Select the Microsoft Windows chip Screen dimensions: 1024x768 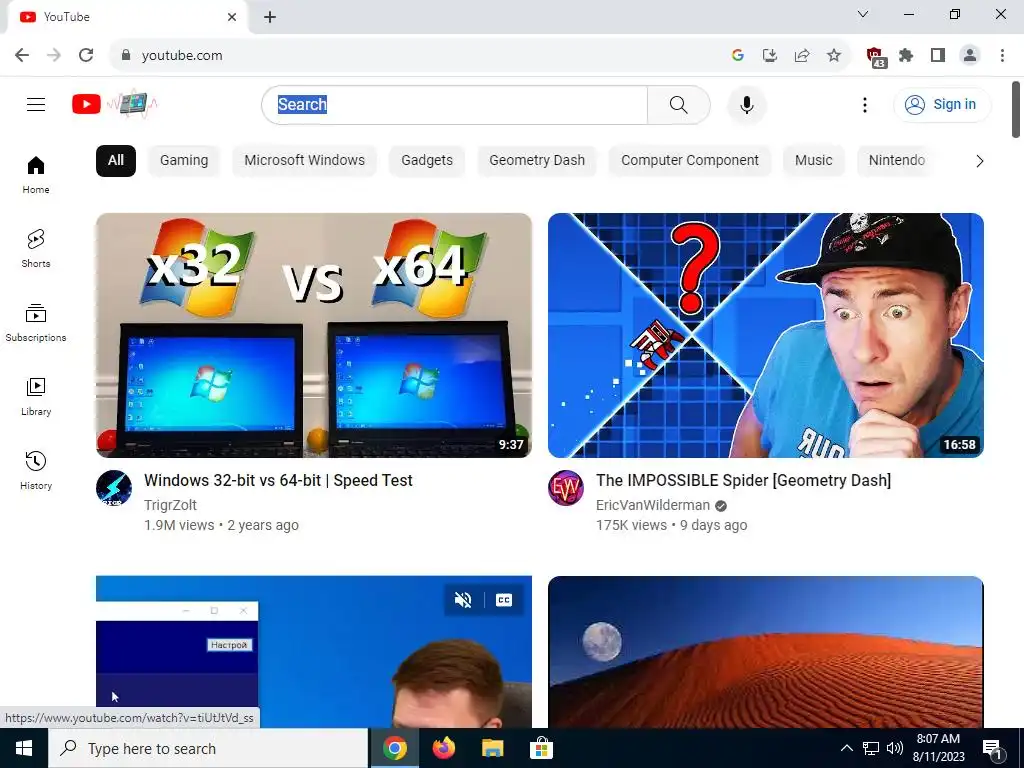304,161
